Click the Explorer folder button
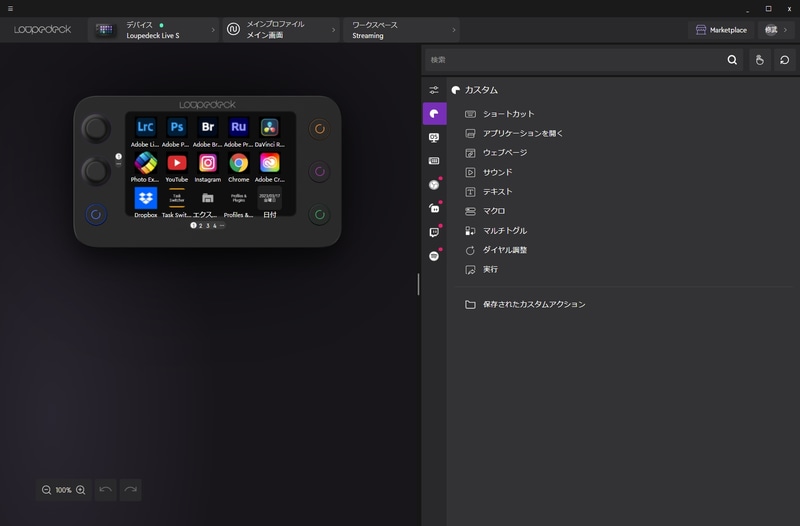The image size is (800, 526). [x=208, y=198]
